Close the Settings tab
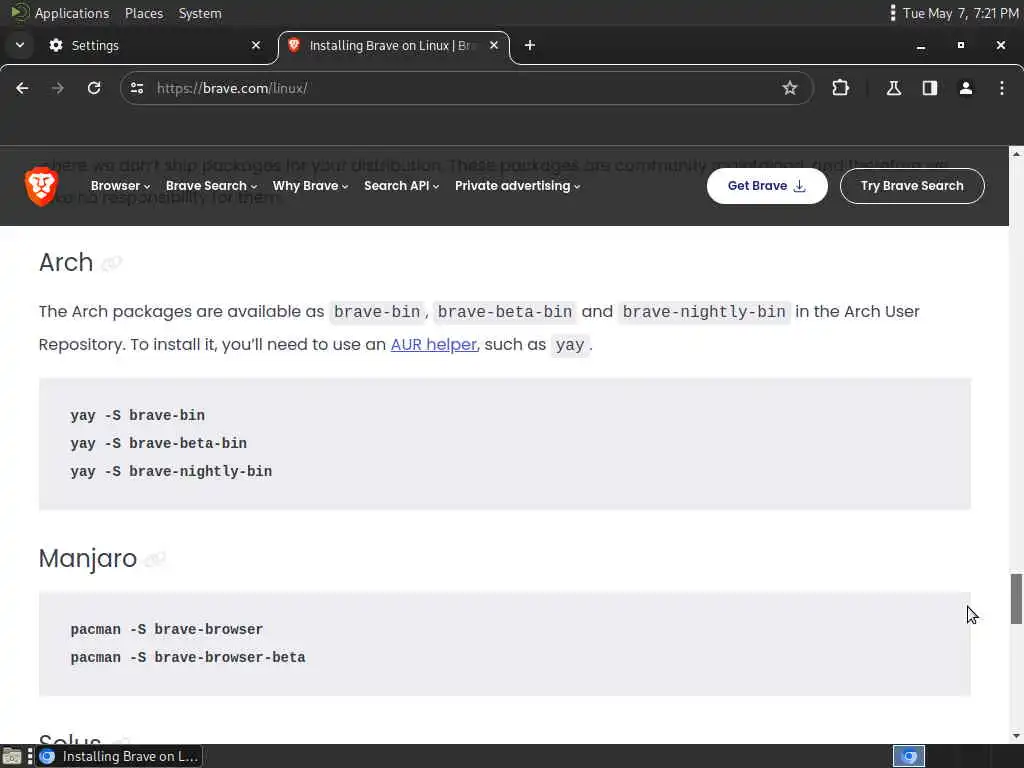The height and width of the screenshot is (768, 1024). pyautogui.click(x=256, y=45)
